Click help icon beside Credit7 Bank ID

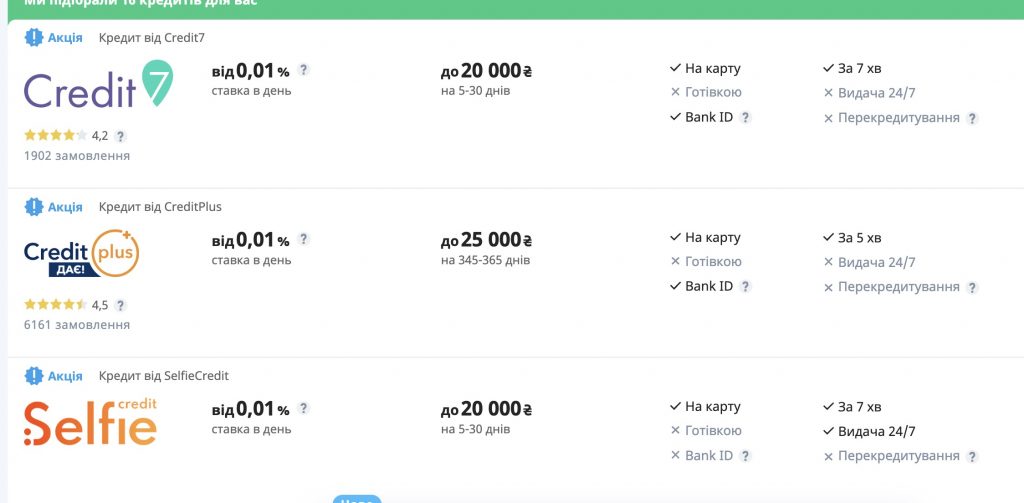coord(745,117)
